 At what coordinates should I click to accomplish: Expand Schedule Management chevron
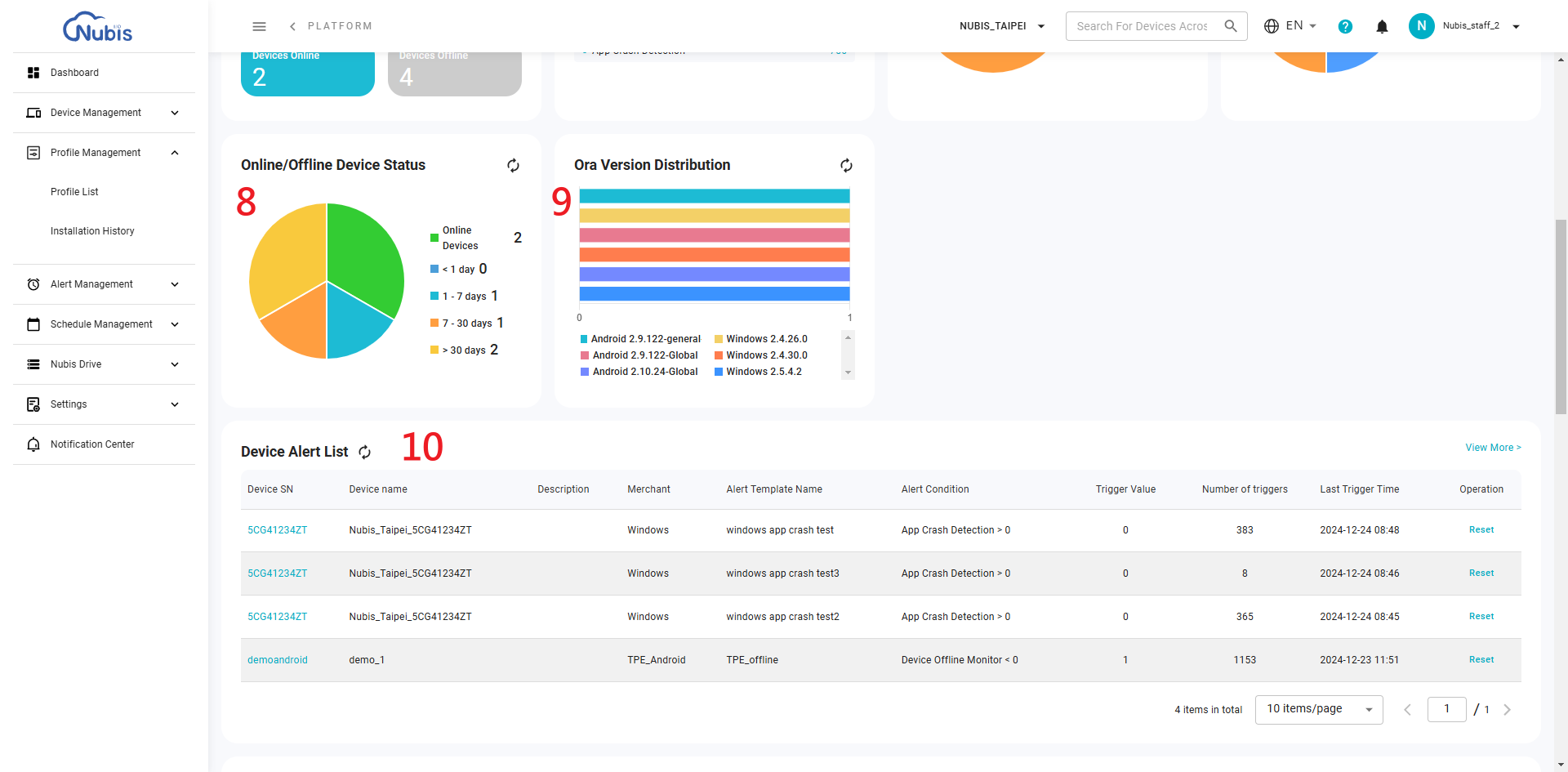175,324
